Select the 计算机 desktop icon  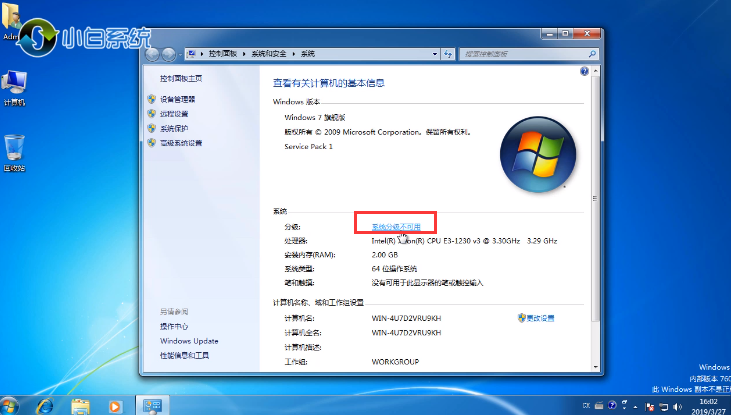[x=14, y=89]
